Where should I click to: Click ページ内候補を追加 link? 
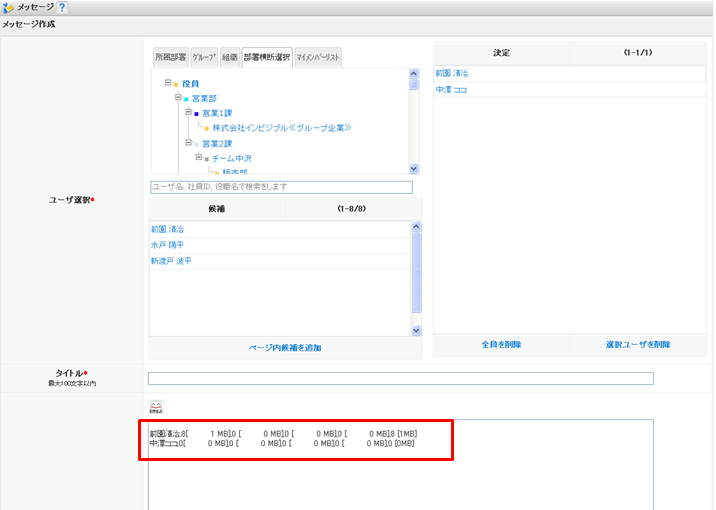pyautogui.click(x=285, y=348)
